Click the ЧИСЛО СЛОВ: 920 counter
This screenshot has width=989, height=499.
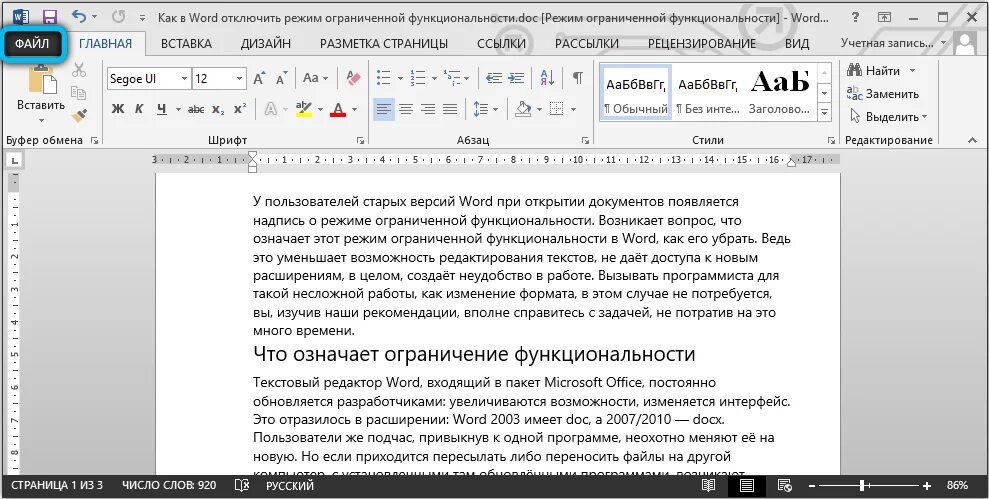168,485
